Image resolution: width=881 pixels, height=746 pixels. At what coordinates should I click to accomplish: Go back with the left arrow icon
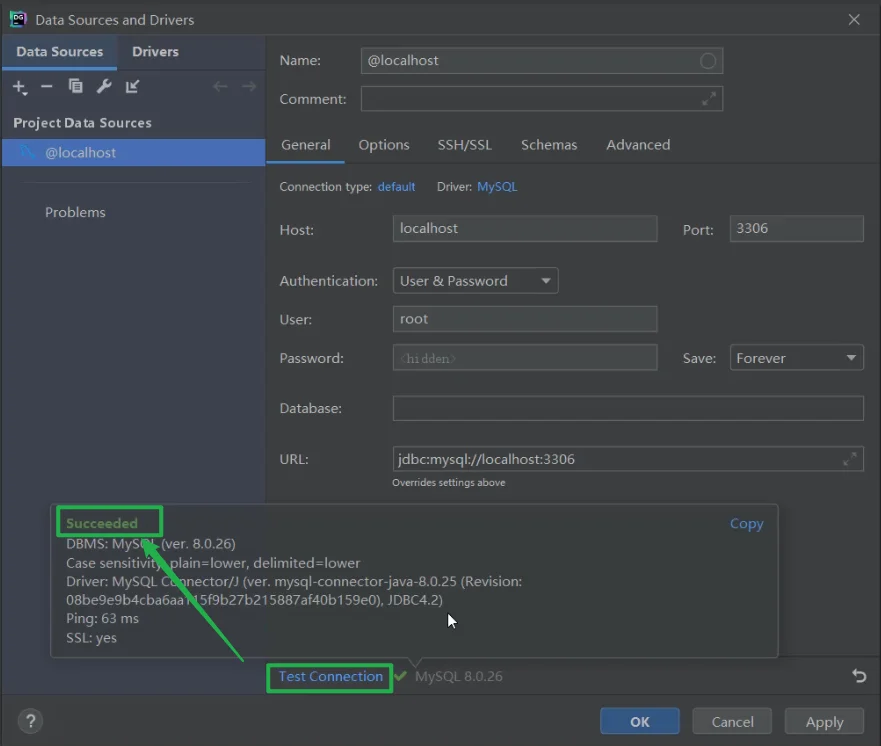pos(220,86)
